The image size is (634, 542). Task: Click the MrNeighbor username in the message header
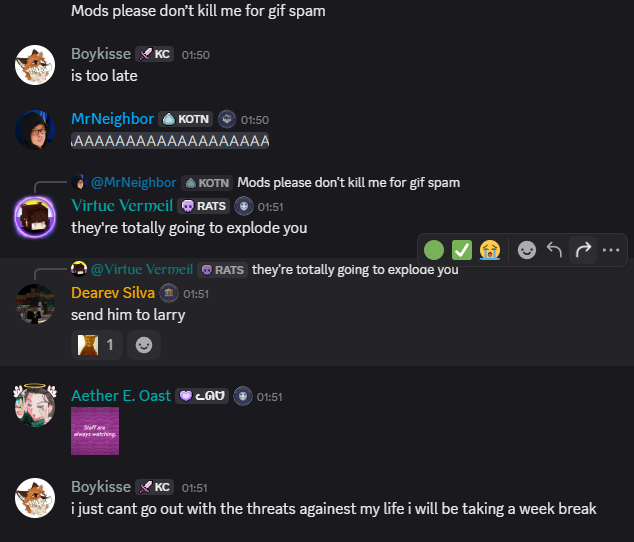pyautogui.click(x=112, y=119)
